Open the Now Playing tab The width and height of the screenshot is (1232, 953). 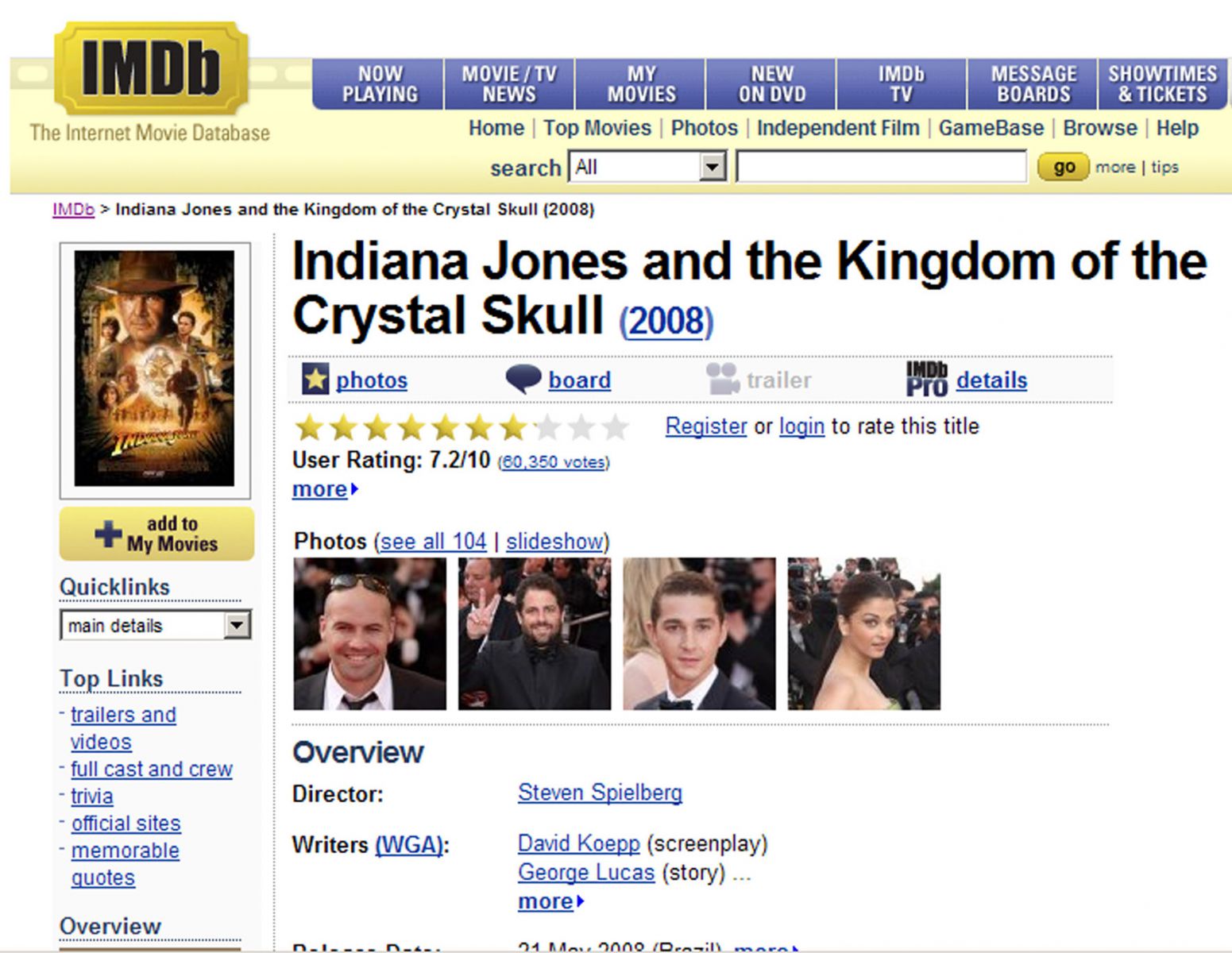coord(379,84)
